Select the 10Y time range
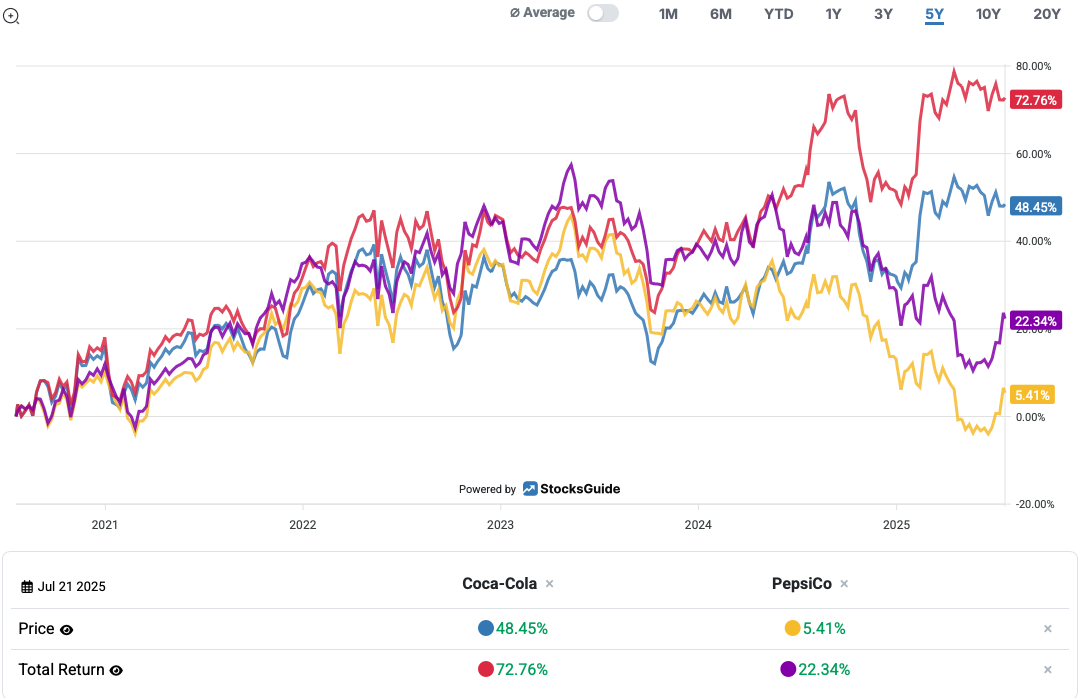 tap(987, 14)
